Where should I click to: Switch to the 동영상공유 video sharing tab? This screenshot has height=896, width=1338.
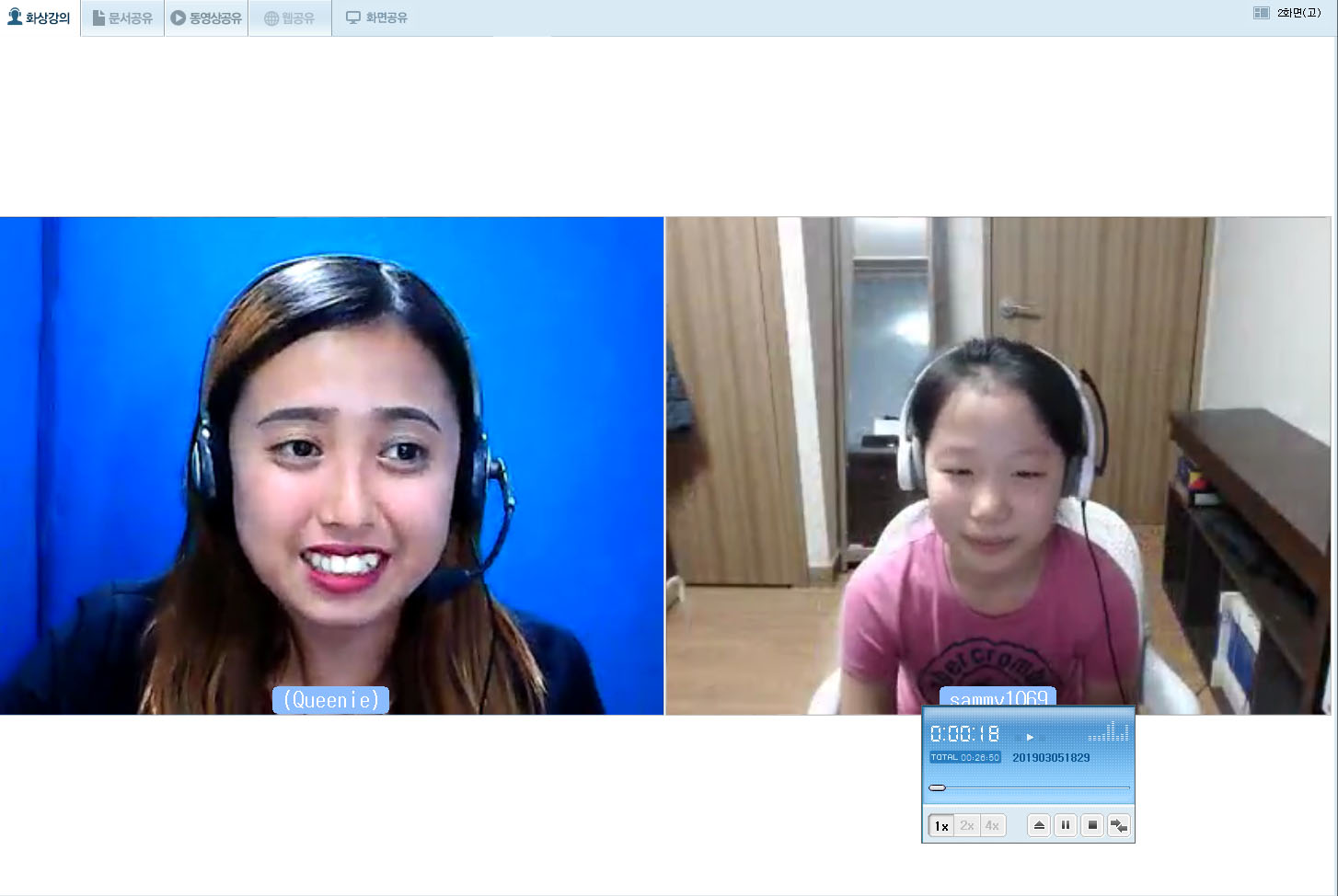206,17
